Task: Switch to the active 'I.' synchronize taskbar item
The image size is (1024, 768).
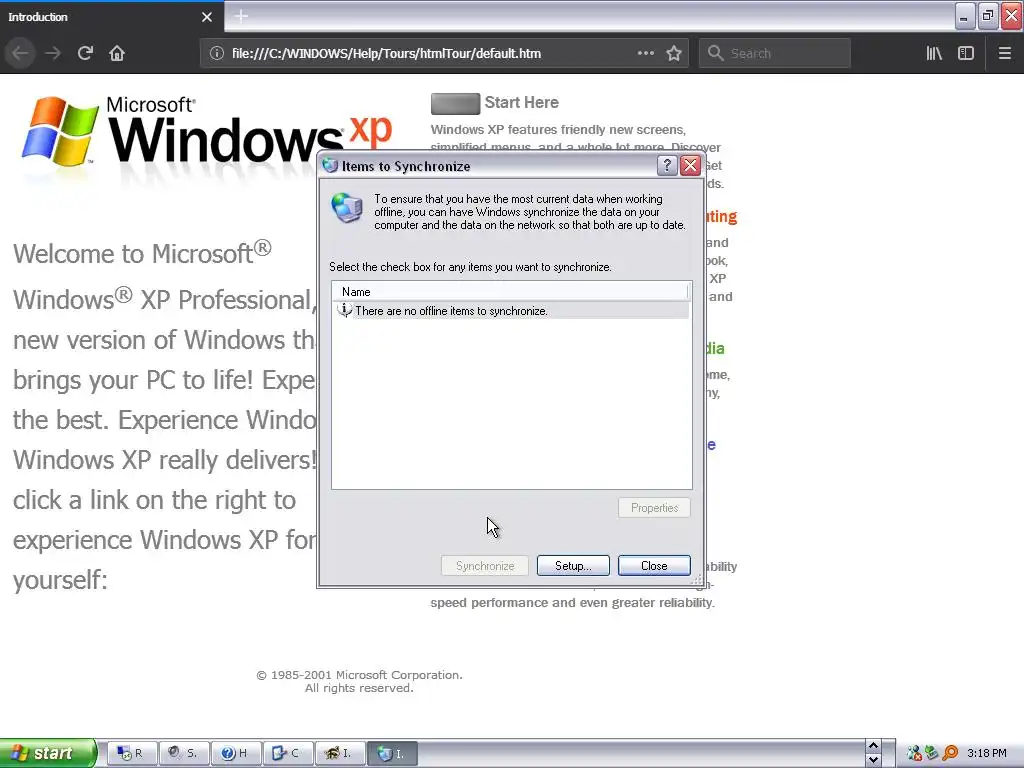Action: [392, 753]
